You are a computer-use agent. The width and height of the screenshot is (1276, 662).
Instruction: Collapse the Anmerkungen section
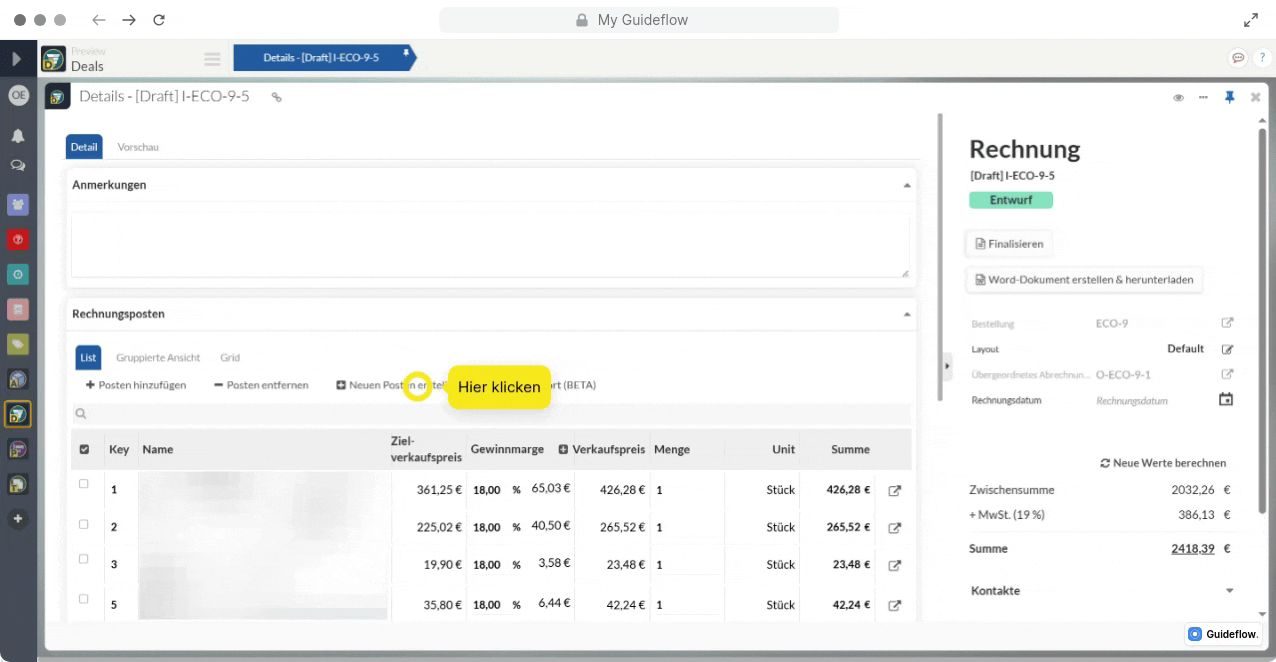tap(907, 185)
